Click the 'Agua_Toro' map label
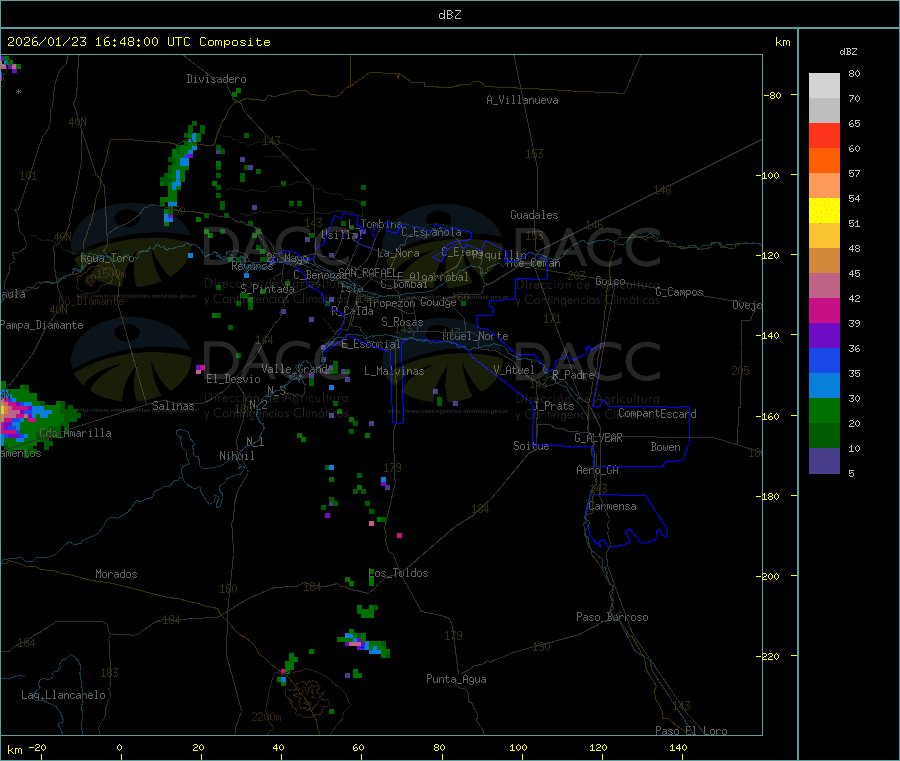This screenshot has height=761, width=900. click(x=107, y=258)
